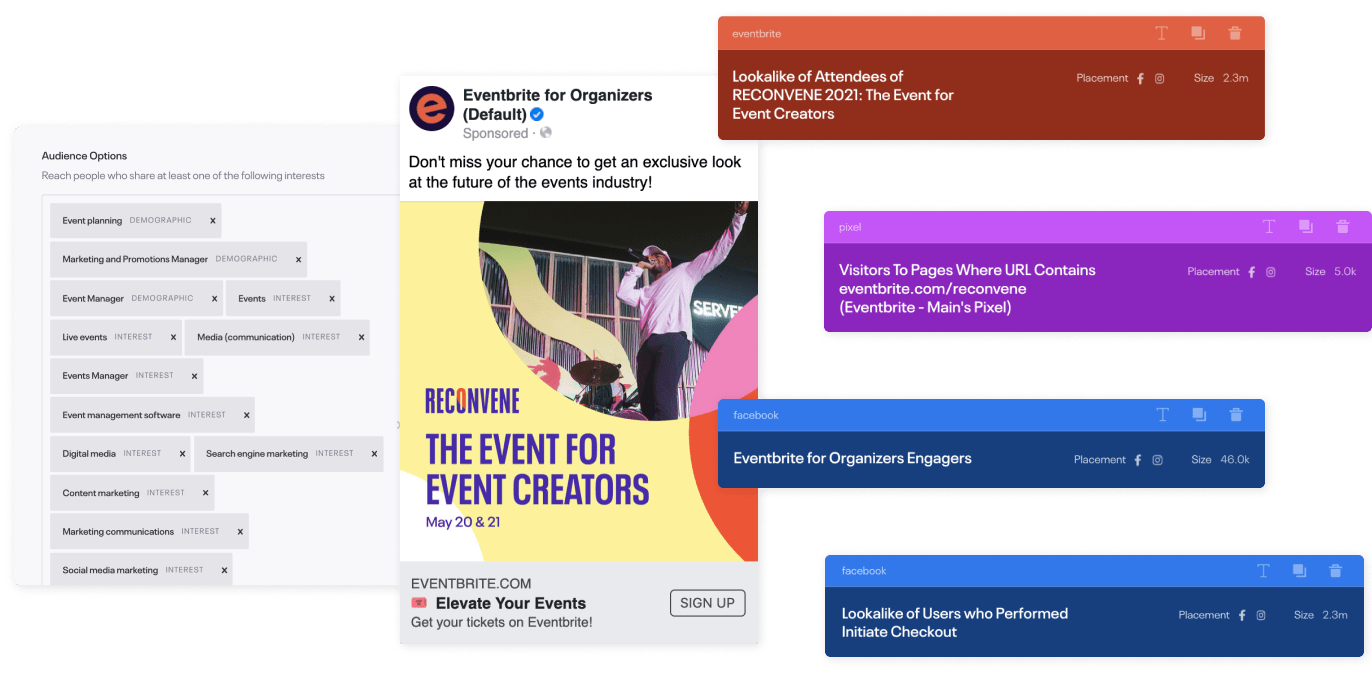This screenshot has height=683, width=1372.
Task: Delete the pixel visitors audience card
Action: pos(1343,227)
